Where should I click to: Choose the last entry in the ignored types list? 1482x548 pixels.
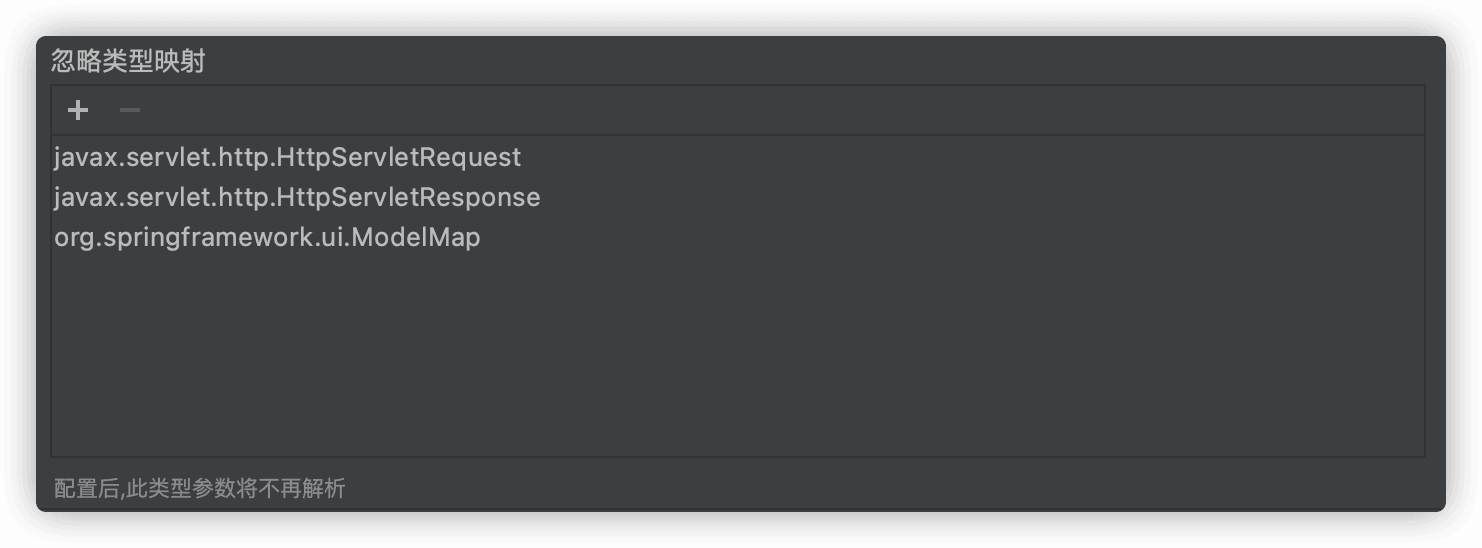[x=267, y=238]
